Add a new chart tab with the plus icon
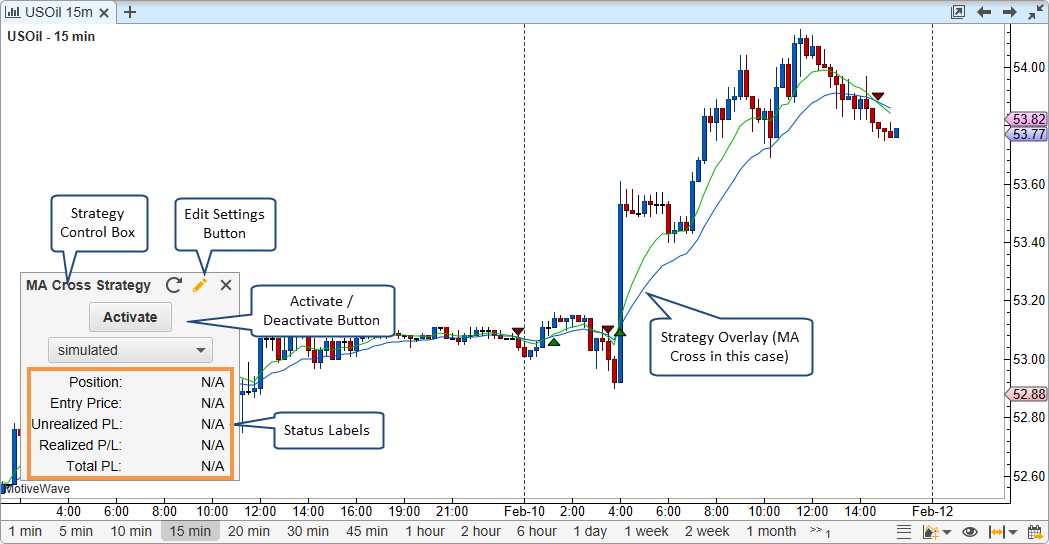 pos(130,12)
